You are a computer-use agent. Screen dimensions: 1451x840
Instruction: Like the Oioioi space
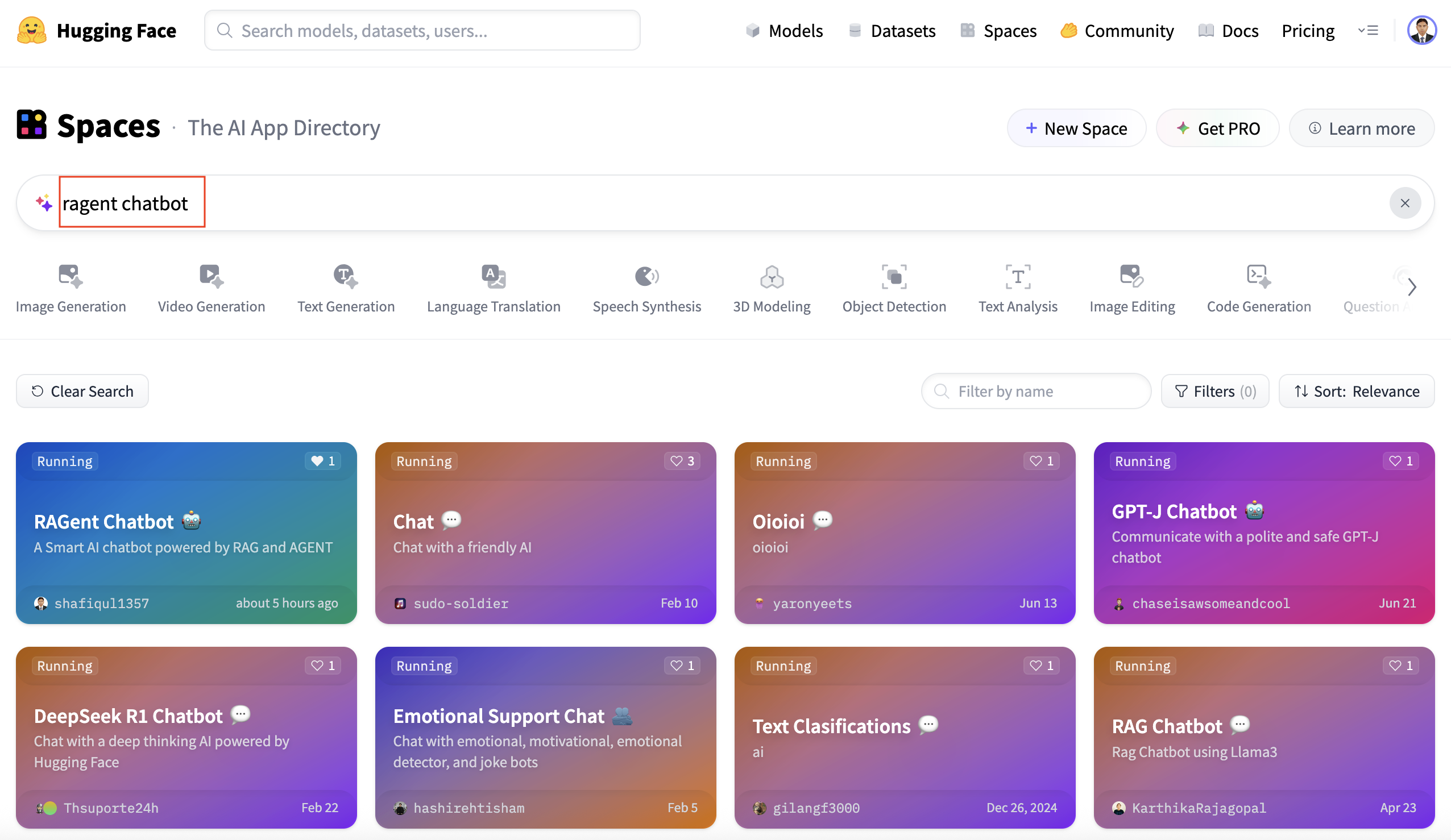tap(1042, 460)
